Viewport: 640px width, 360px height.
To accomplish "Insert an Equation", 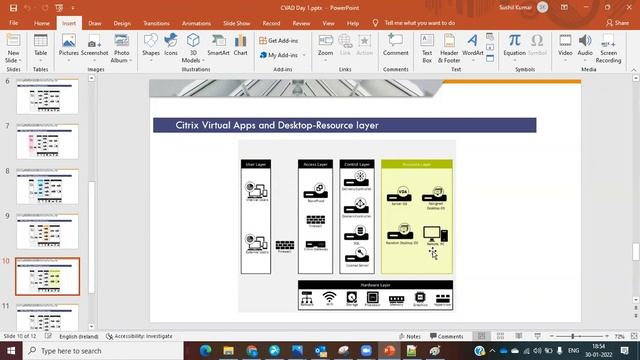I will point(514,48).
